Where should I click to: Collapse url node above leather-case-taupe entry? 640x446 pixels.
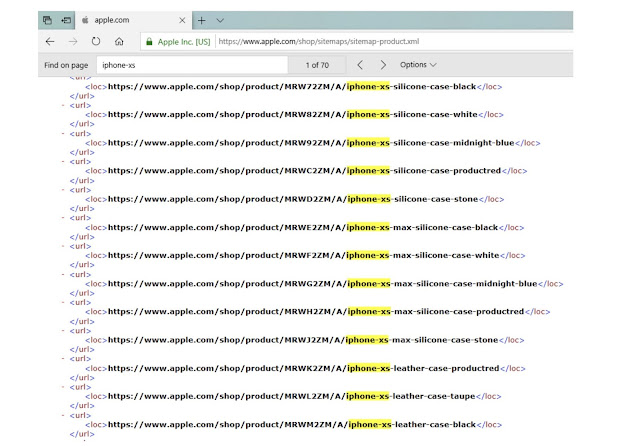(x=63, y=387)
